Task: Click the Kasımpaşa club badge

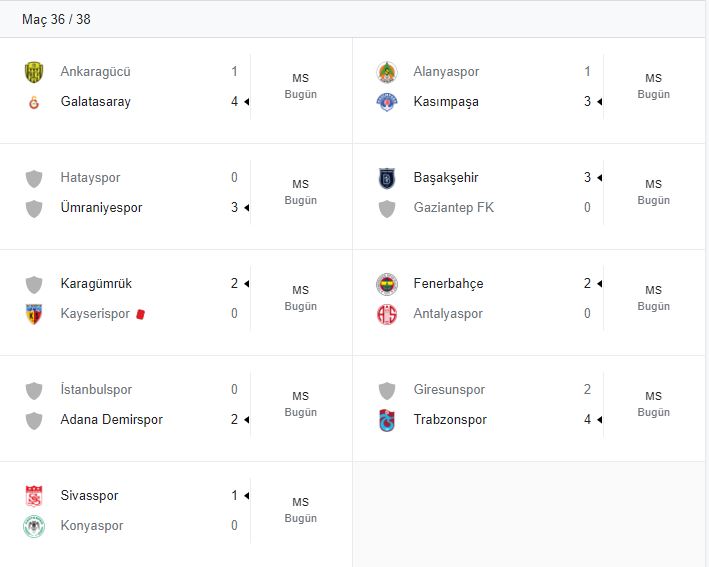Action: click(x=387, y=102)
